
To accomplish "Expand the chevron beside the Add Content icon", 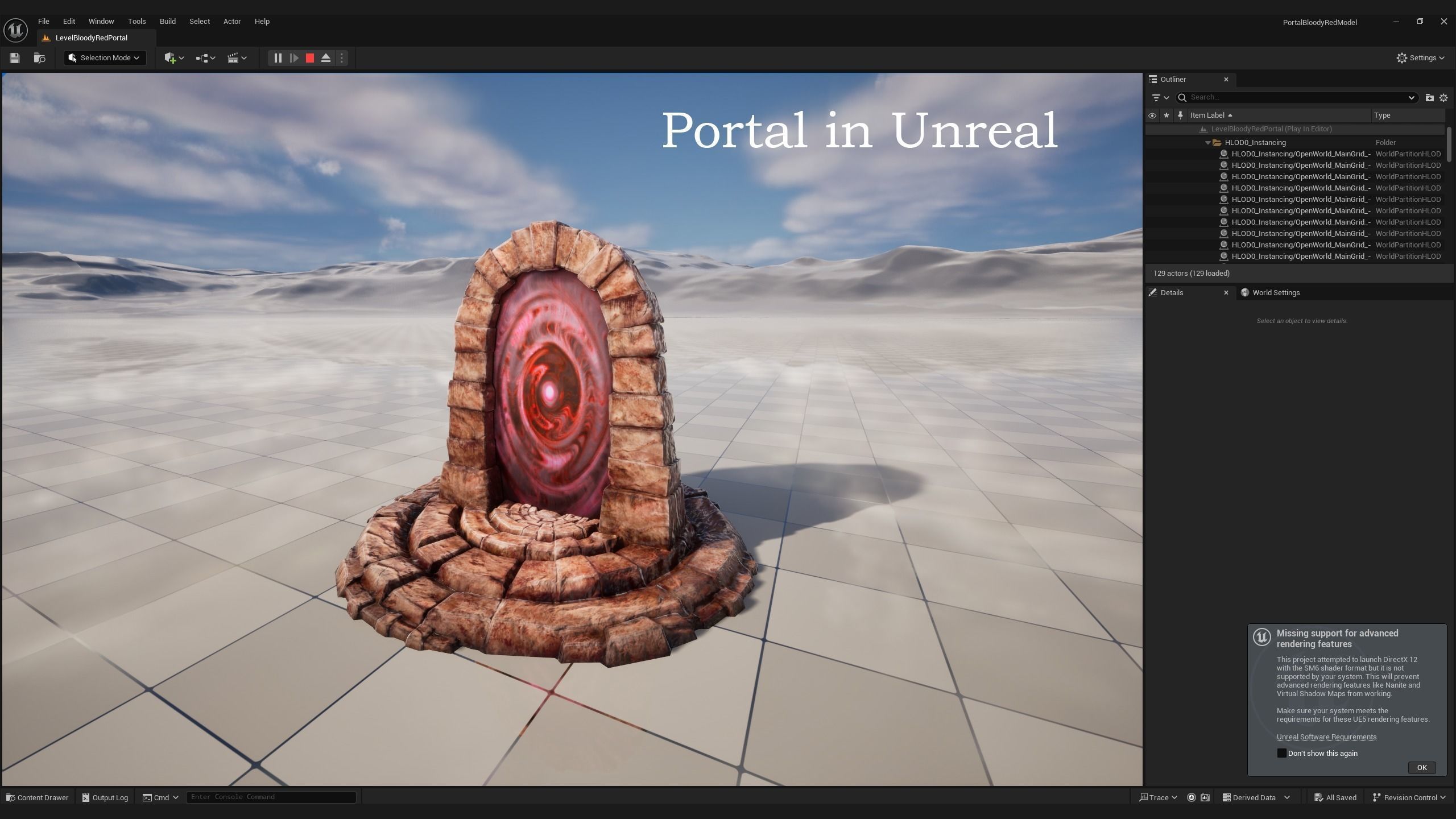I will coord(181,58).
